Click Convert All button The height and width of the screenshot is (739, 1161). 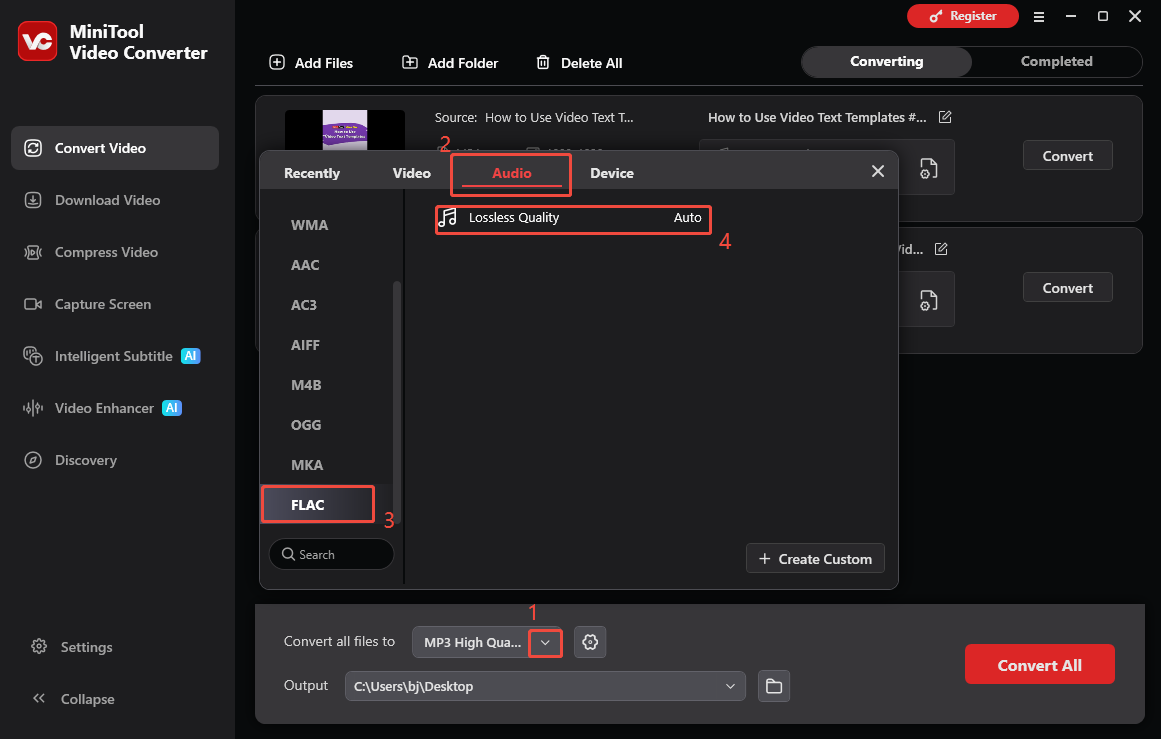pos(1039,664)
